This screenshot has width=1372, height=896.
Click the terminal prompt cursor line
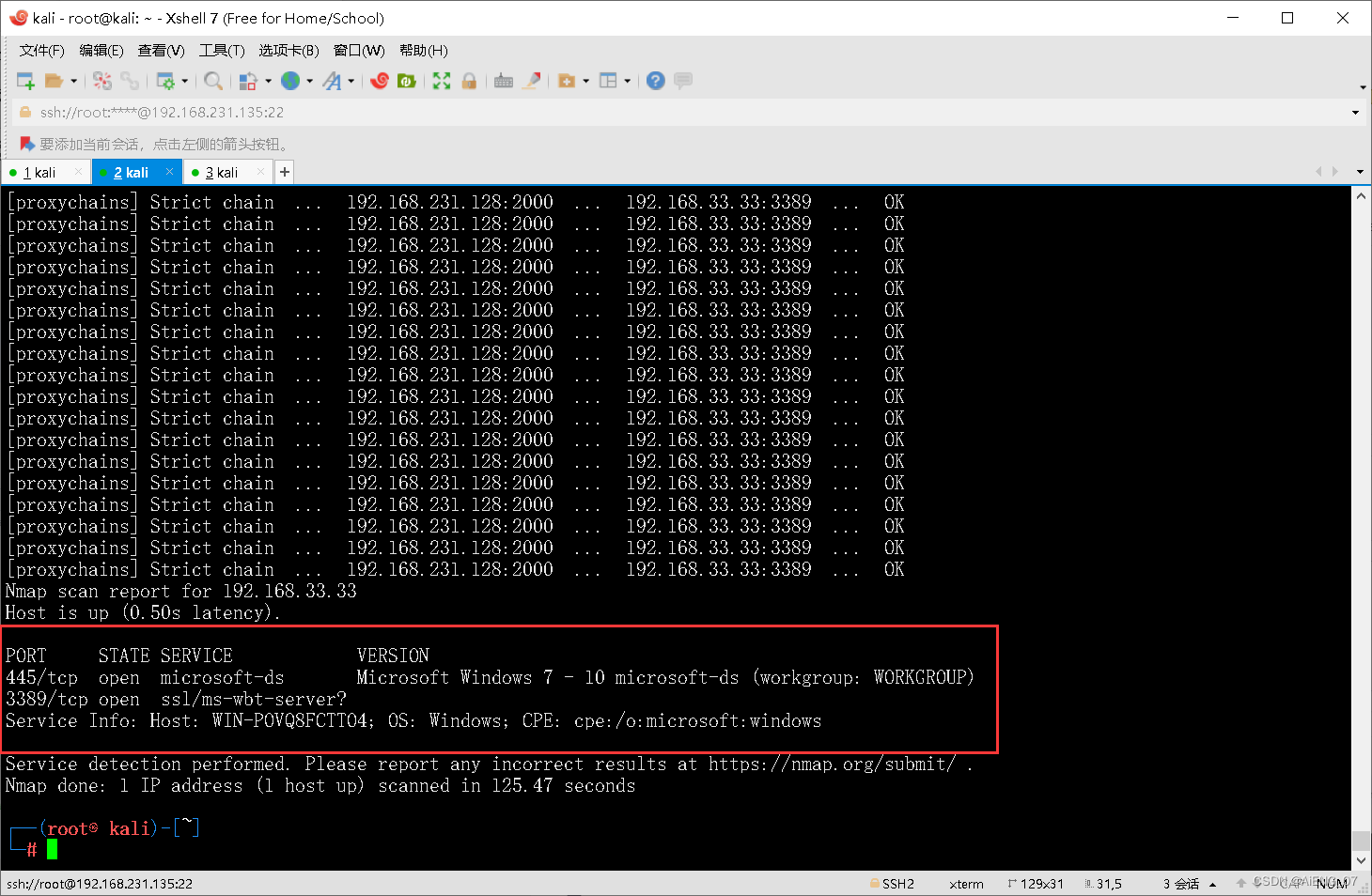pos(53,849)
